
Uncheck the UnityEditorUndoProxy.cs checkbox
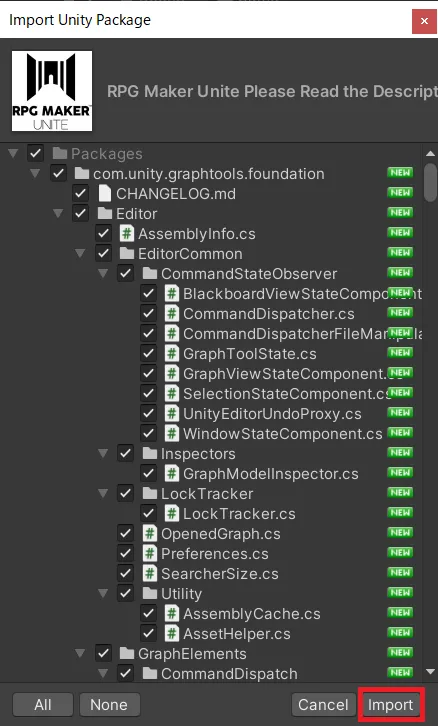coord(148,413)
